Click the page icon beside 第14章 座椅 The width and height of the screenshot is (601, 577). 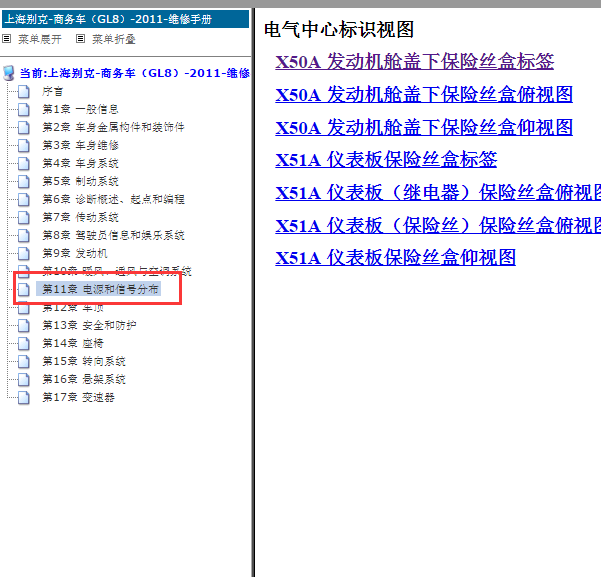pyautogui.click(x=24, y=343)
